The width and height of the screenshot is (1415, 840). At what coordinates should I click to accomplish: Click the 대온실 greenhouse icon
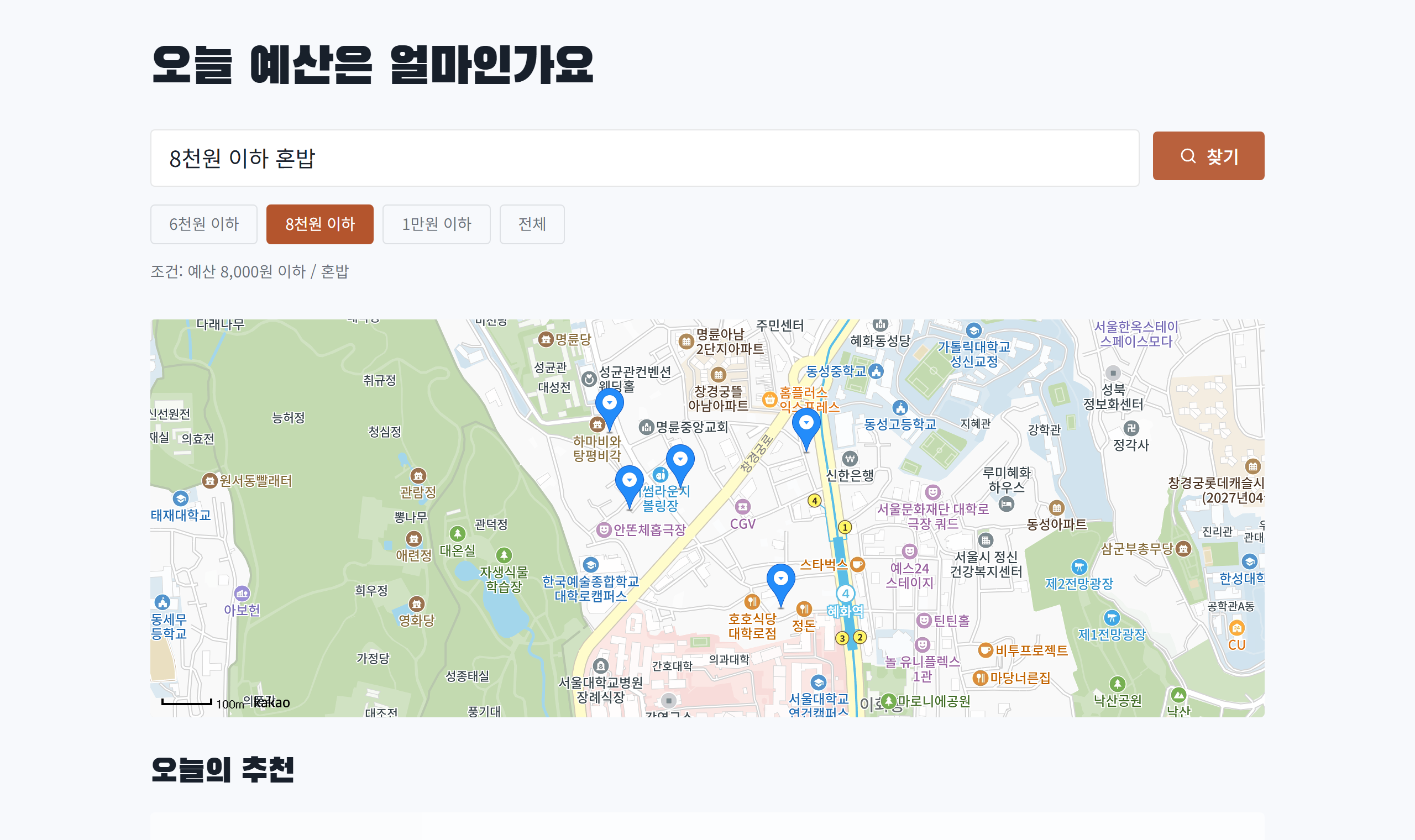coord(457,534)
